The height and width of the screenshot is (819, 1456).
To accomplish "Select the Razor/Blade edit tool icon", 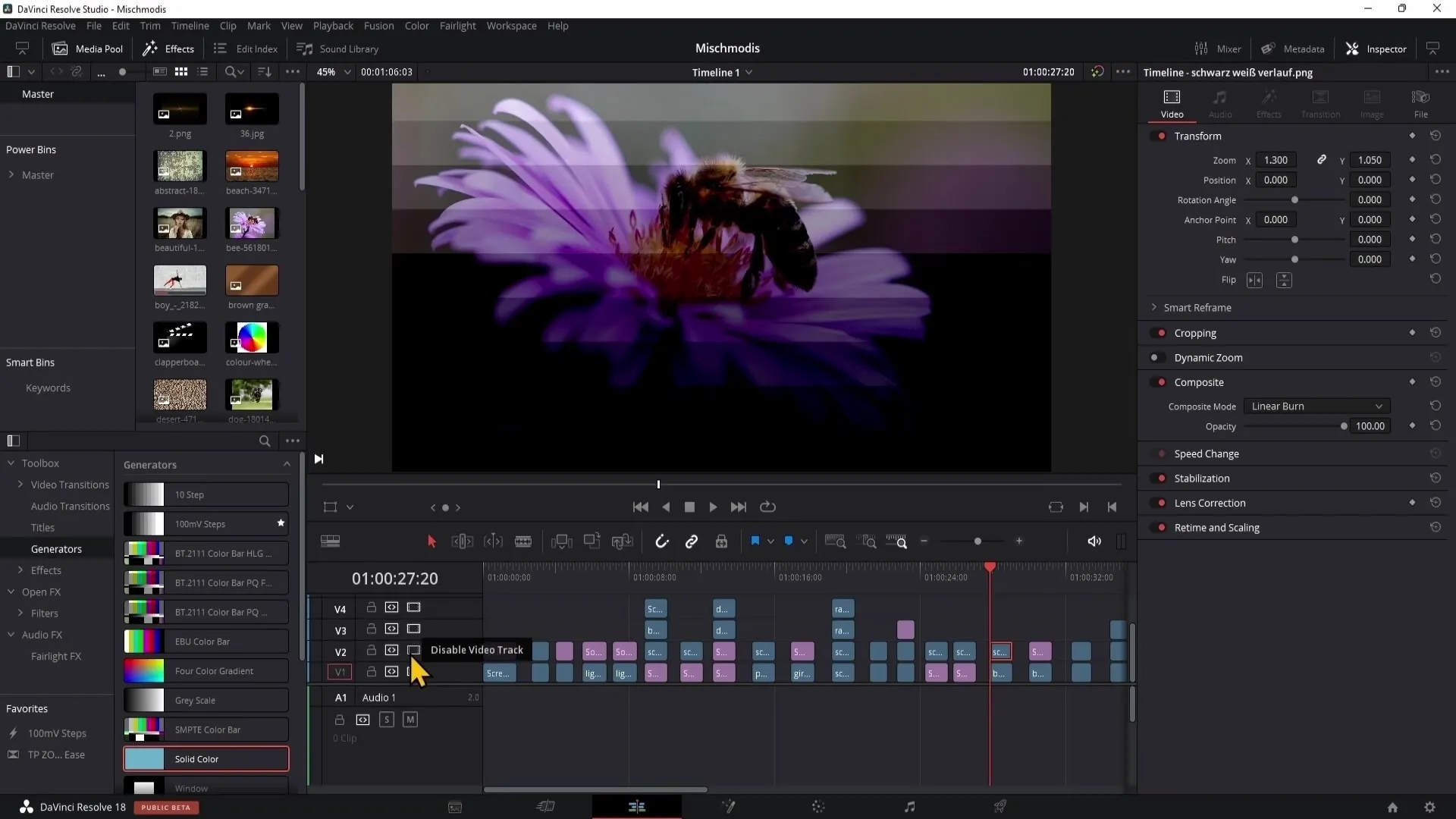I will click(524, 541).
